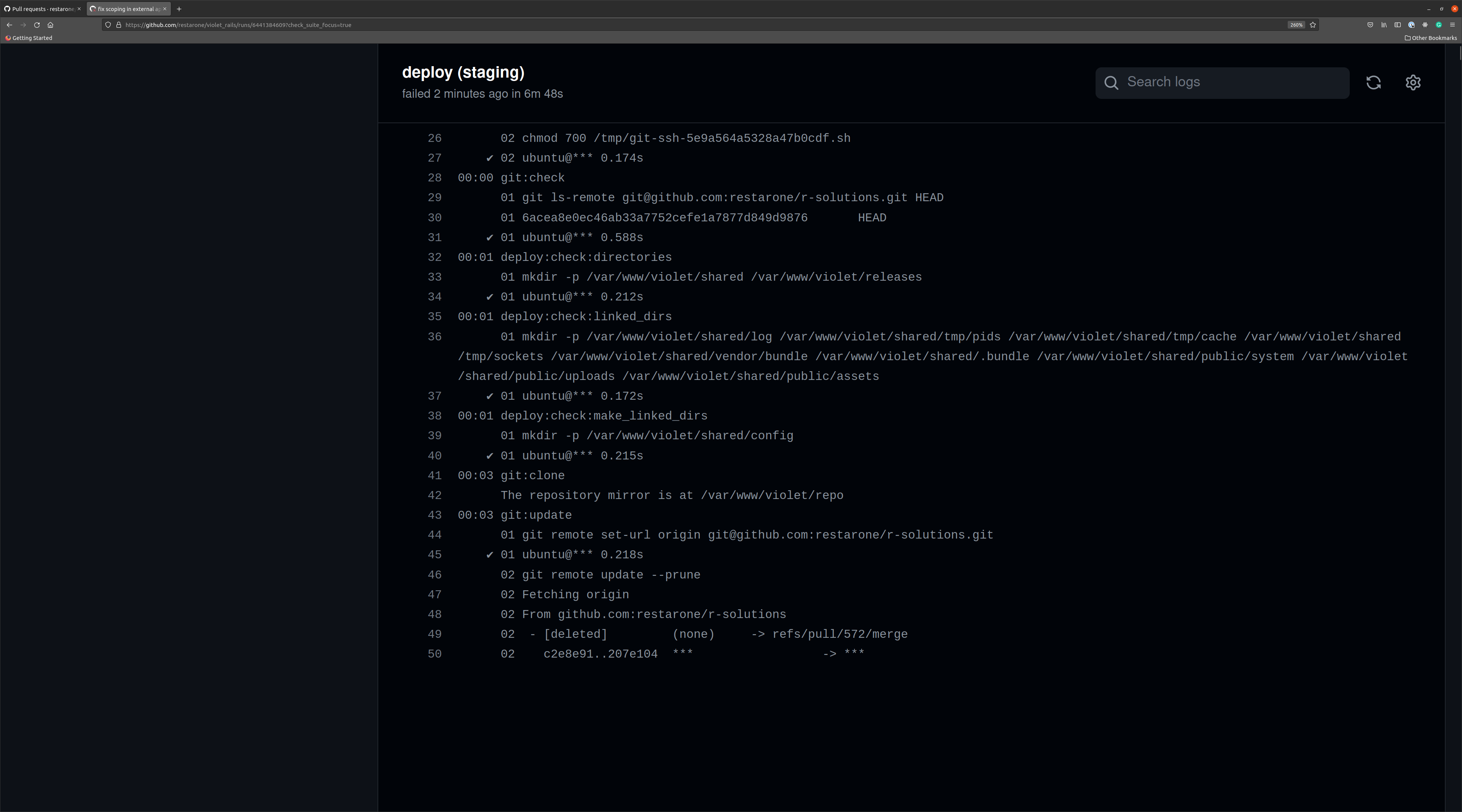Bookmark the page with the star toggle

[1312, 25]
